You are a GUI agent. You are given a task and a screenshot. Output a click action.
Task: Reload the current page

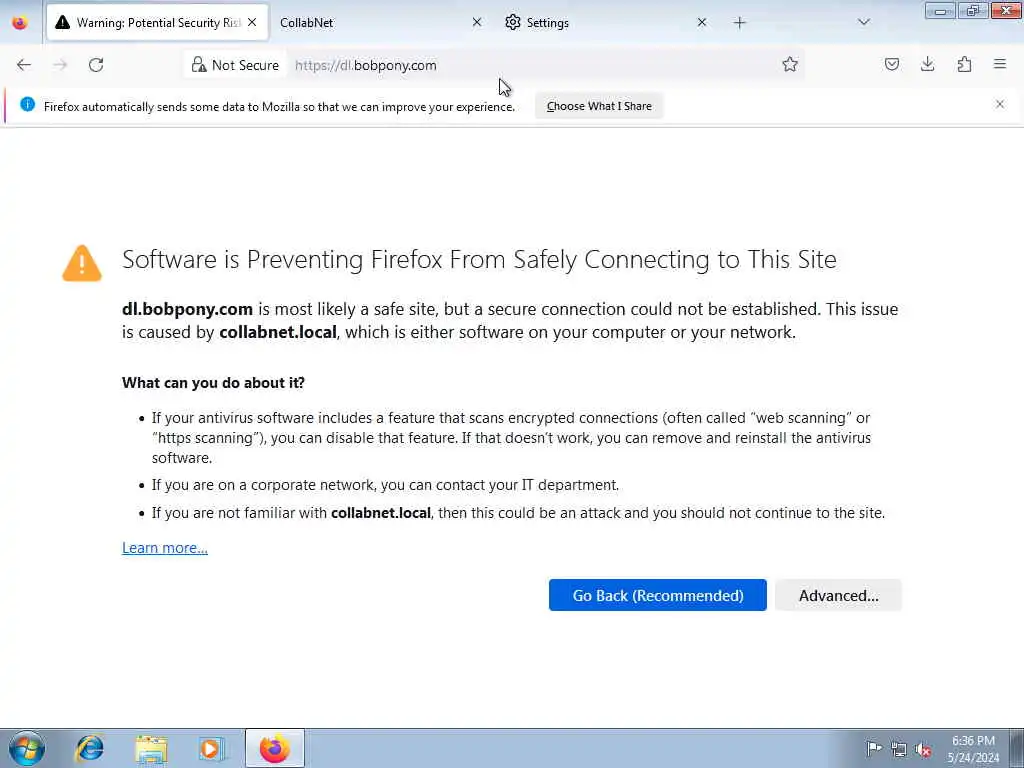tap(96, 65)
